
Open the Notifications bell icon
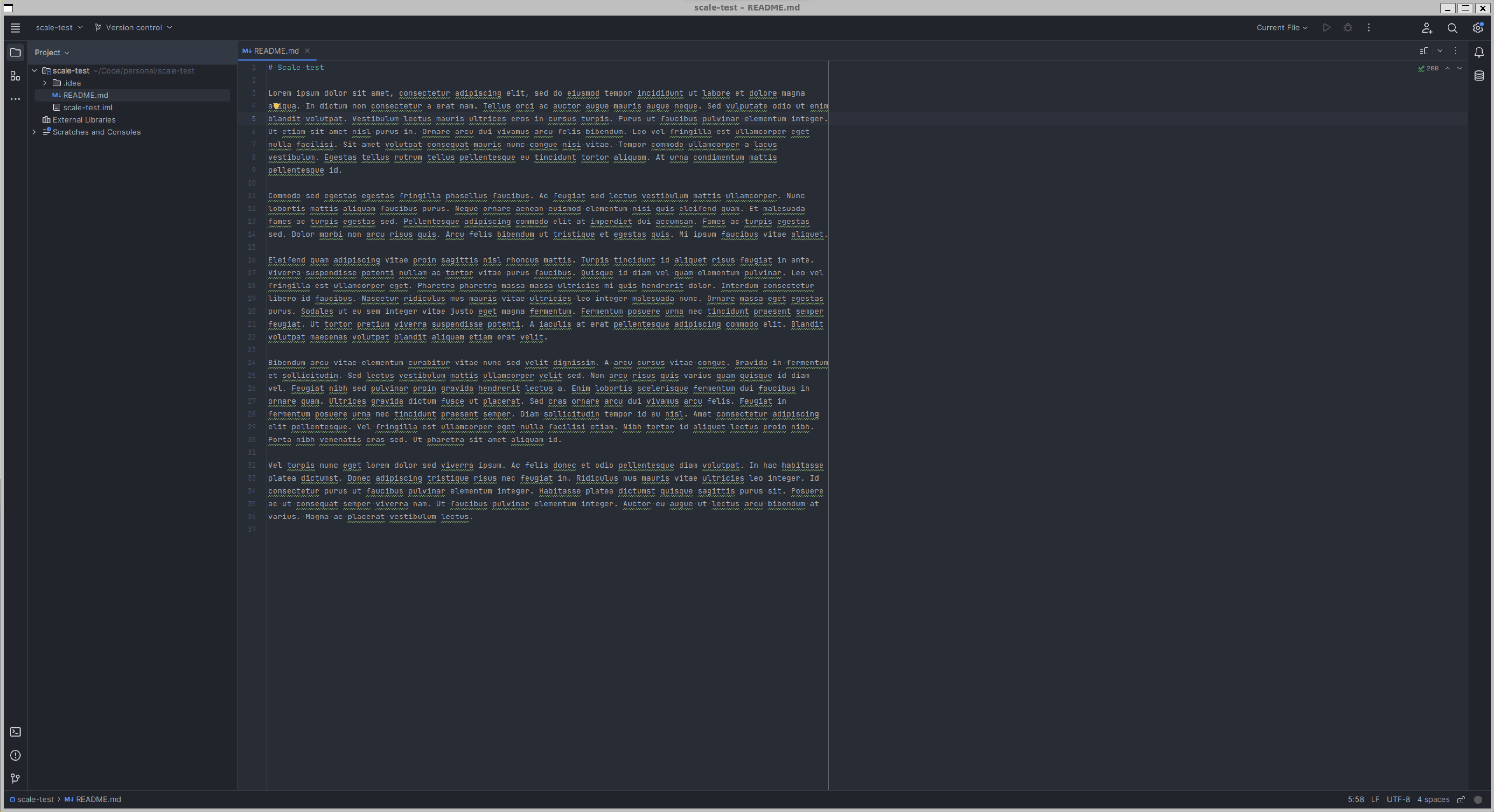pyautogui.click(x=1479, y=53)
